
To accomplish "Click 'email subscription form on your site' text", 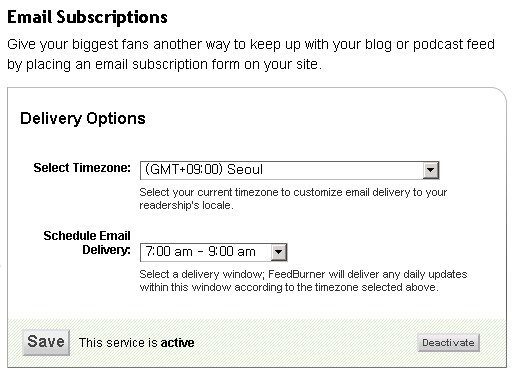I will click(x=208, y=65).
